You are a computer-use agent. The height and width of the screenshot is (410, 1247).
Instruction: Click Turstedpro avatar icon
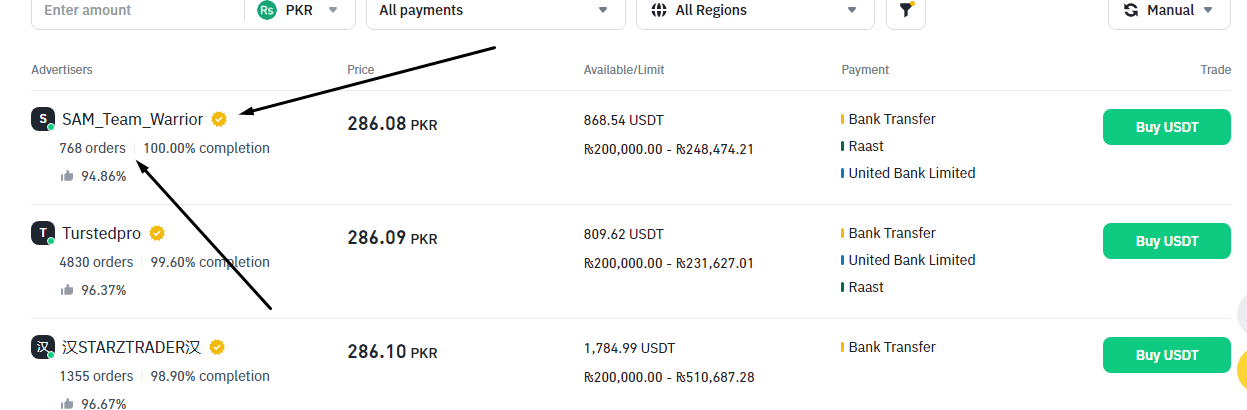click(x=42, y=233)
